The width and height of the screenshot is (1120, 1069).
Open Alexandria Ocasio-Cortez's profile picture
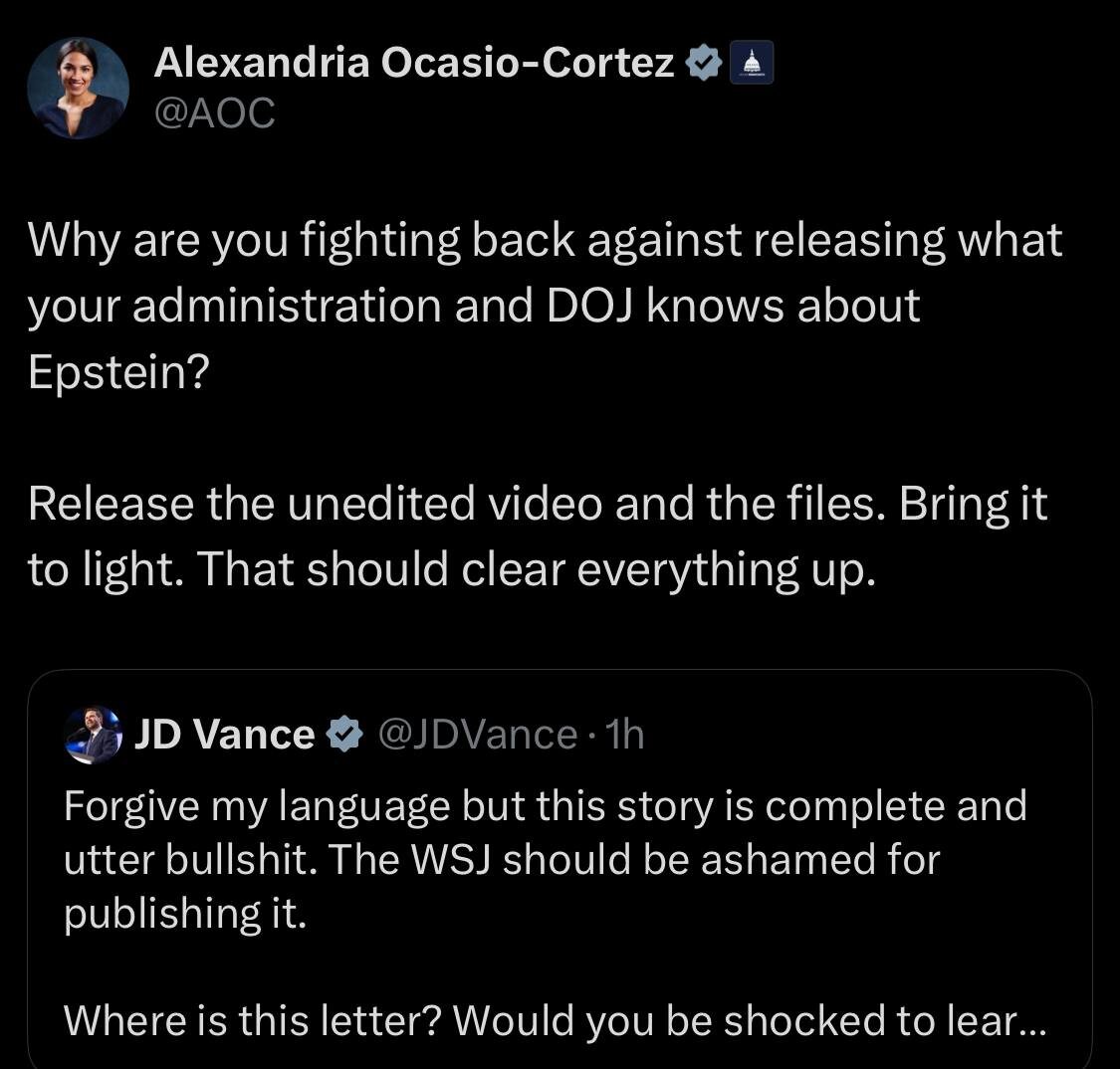(x=78, y=89)
